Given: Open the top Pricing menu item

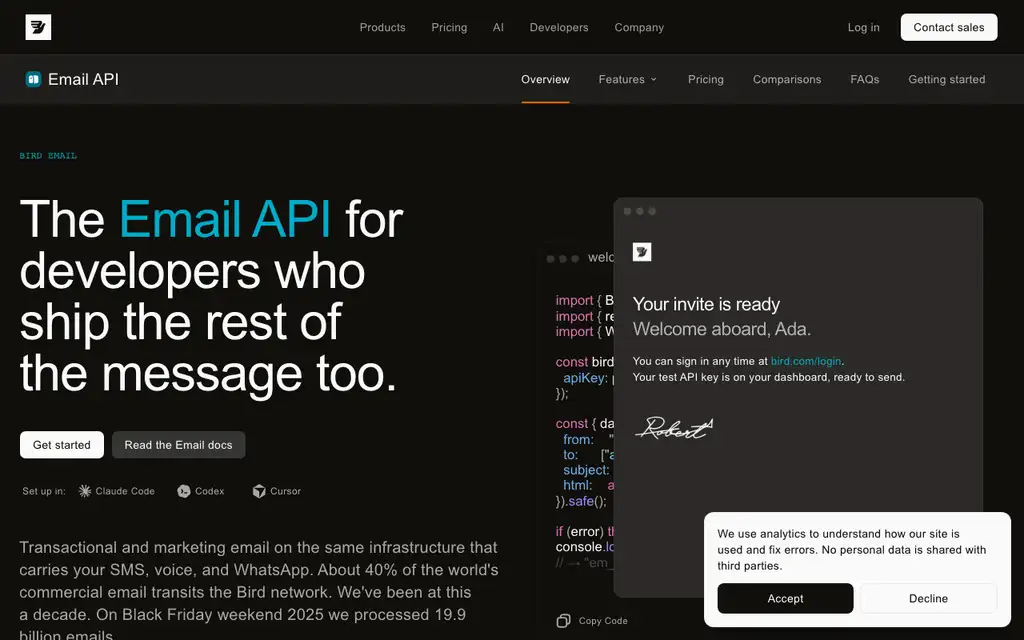Looking at the screenshot, I should (449, 27).
